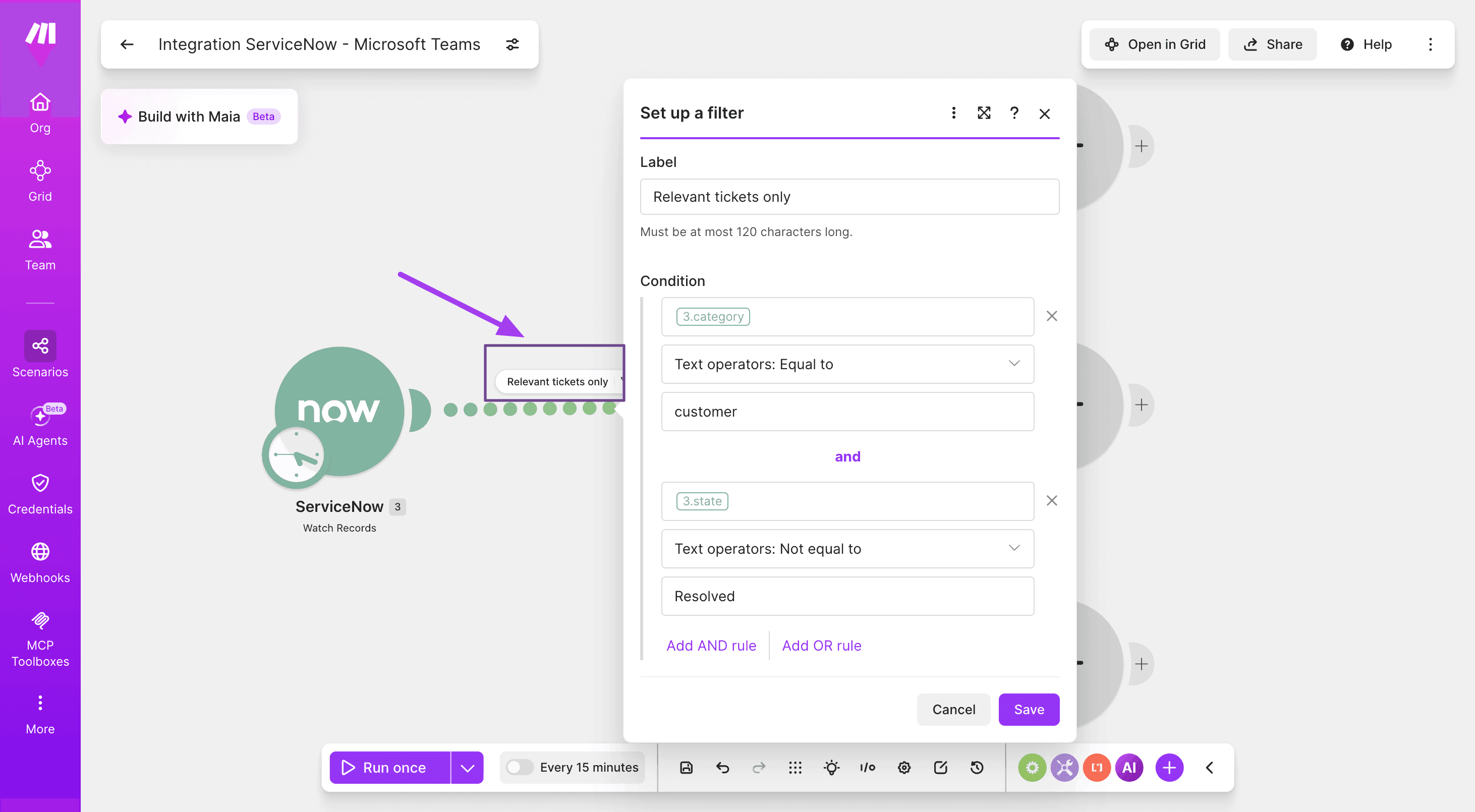Image resolution: width=1475 pixels, height=812 pixels.
Task: Click Add OR rule
Action: click(821, 646)
